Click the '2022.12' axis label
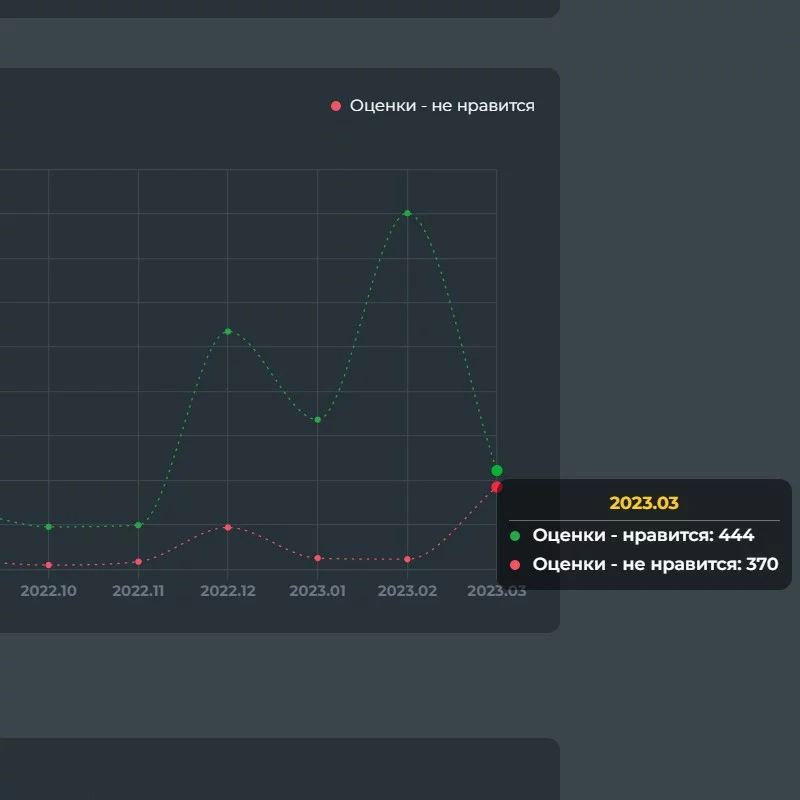800x800 pixels. 228,591
